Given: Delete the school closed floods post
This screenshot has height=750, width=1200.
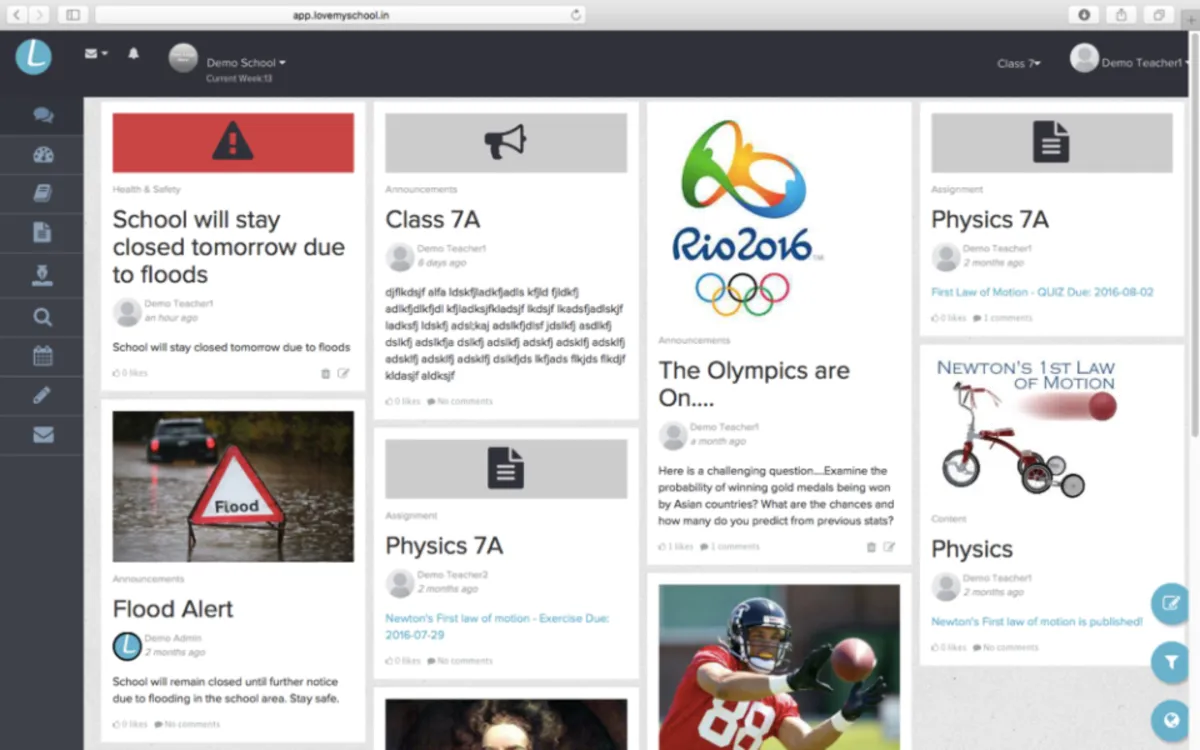Looking at the screenshot, I should click(x=326, y=374).
